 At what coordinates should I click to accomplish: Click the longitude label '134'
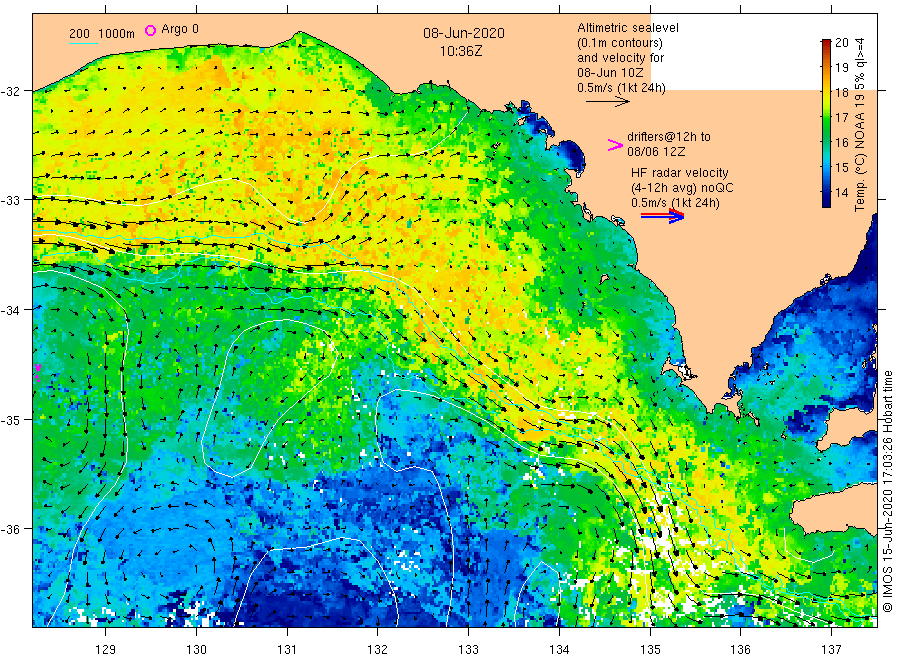(559, 650)
